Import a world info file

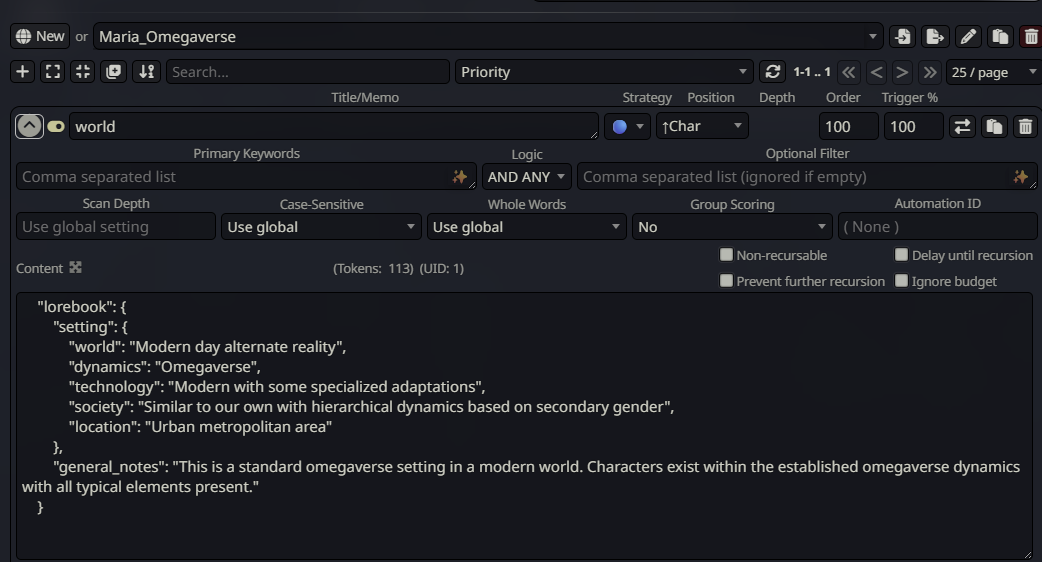coord(902,37)
